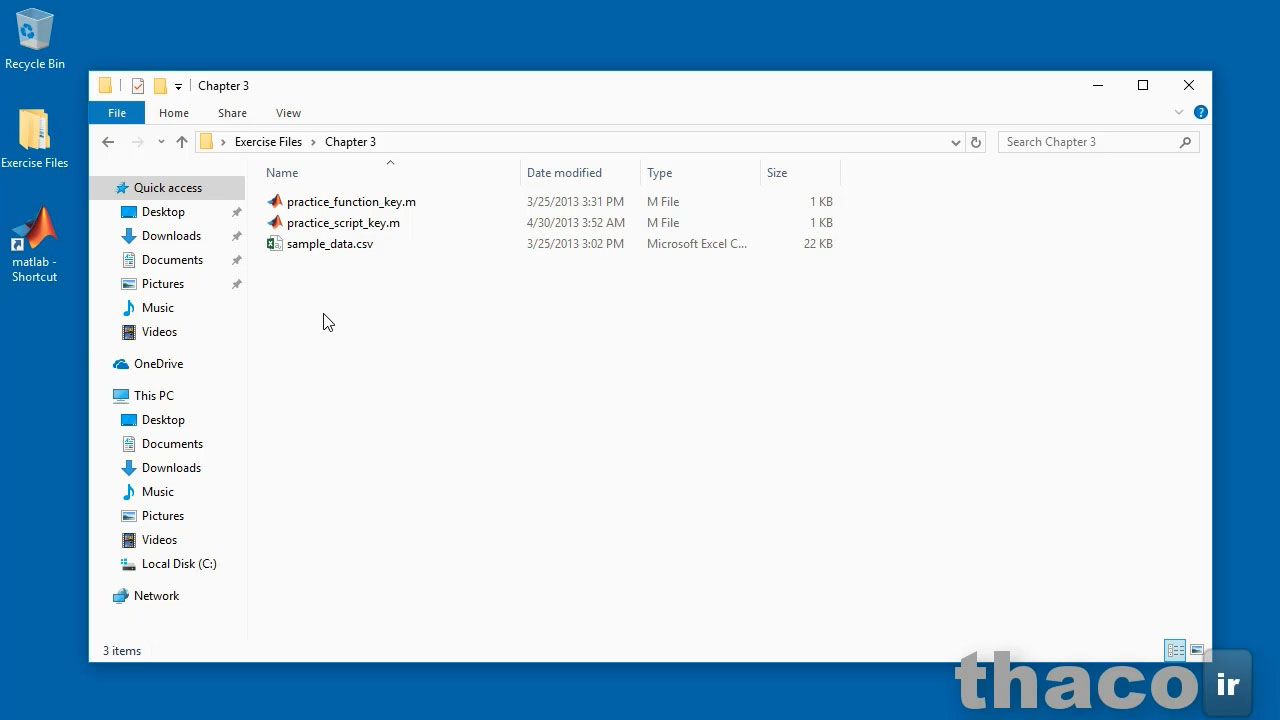This screenshot has width=1280, height=720.
Task: Select the practice_function_key.m file
Action: [351, 202]
